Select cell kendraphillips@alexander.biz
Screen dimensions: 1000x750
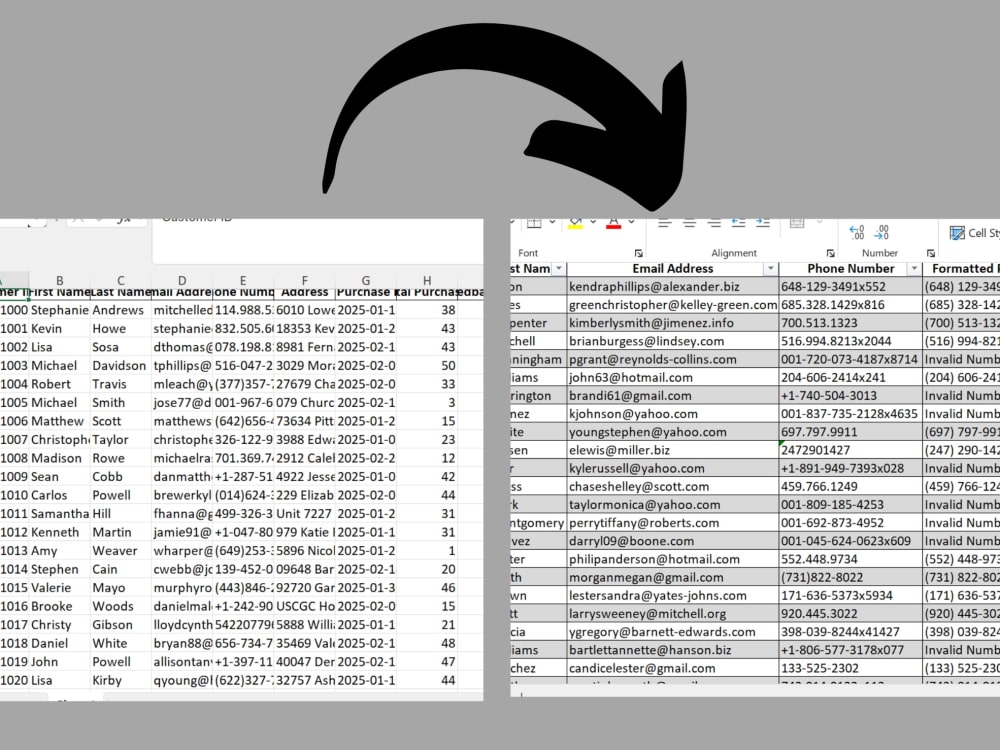pos(672,286)
